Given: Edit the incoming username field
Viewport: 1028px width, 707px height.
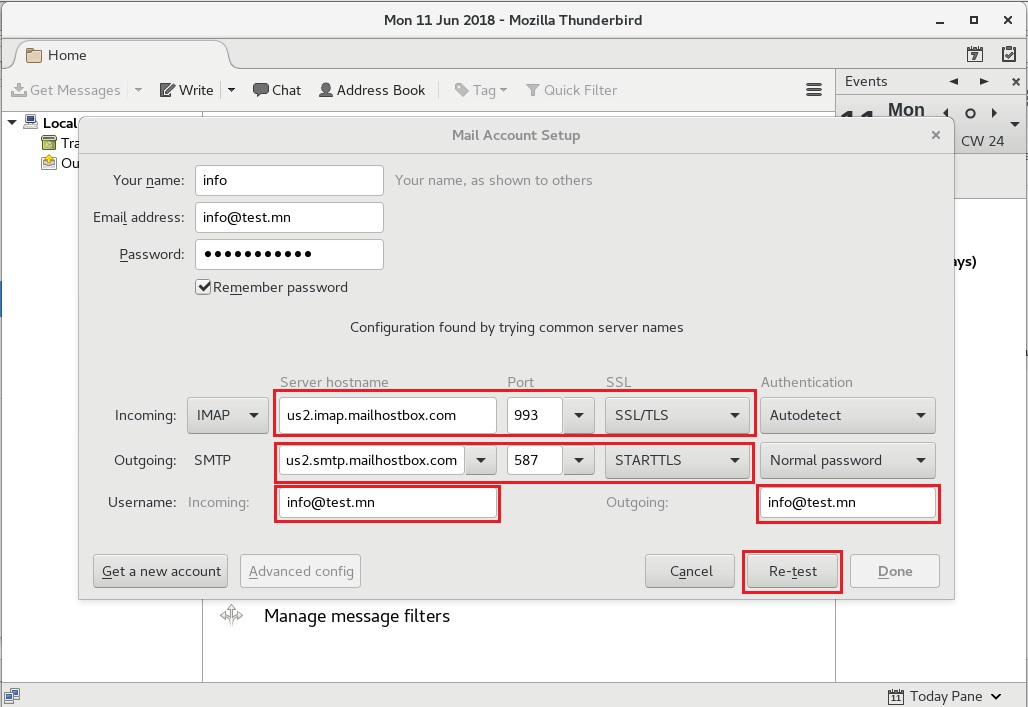Looking at the screenshot, I should click(x=387, y=502).
